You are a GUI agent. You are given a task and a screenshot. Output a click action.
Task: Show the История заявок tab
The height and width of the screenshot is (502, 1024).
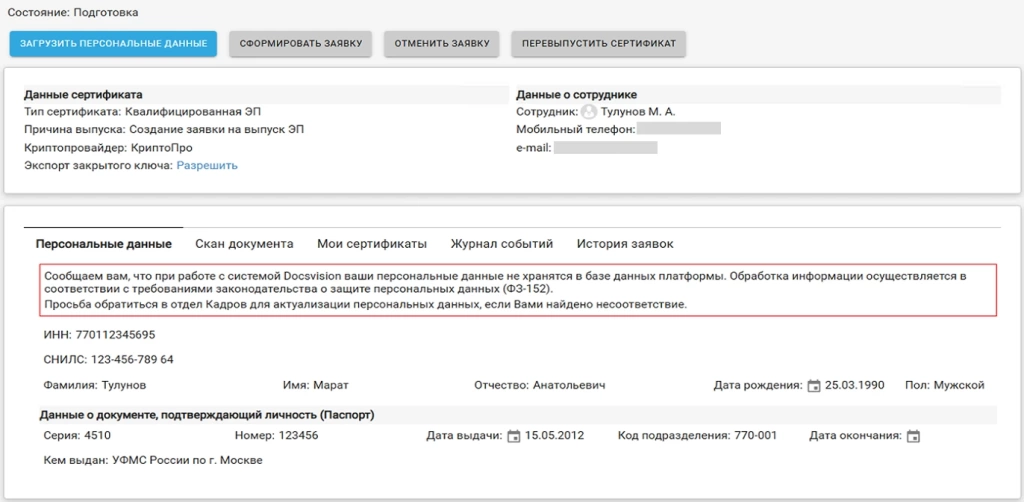[625, 243]
